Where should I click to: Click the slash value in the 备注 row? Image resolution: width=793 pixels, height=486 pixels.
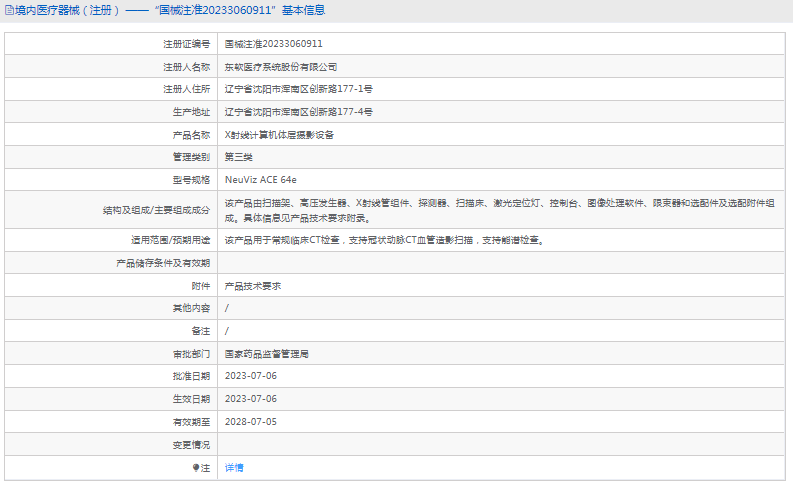(x=227, y=331)
